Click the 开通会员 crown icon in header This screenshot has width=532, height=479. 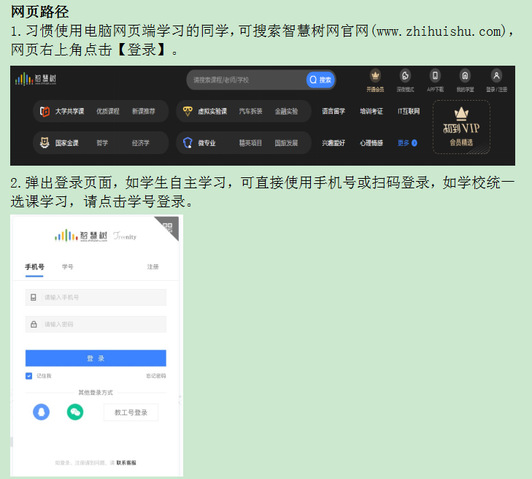pyautogui.click(x=375, y=76)
